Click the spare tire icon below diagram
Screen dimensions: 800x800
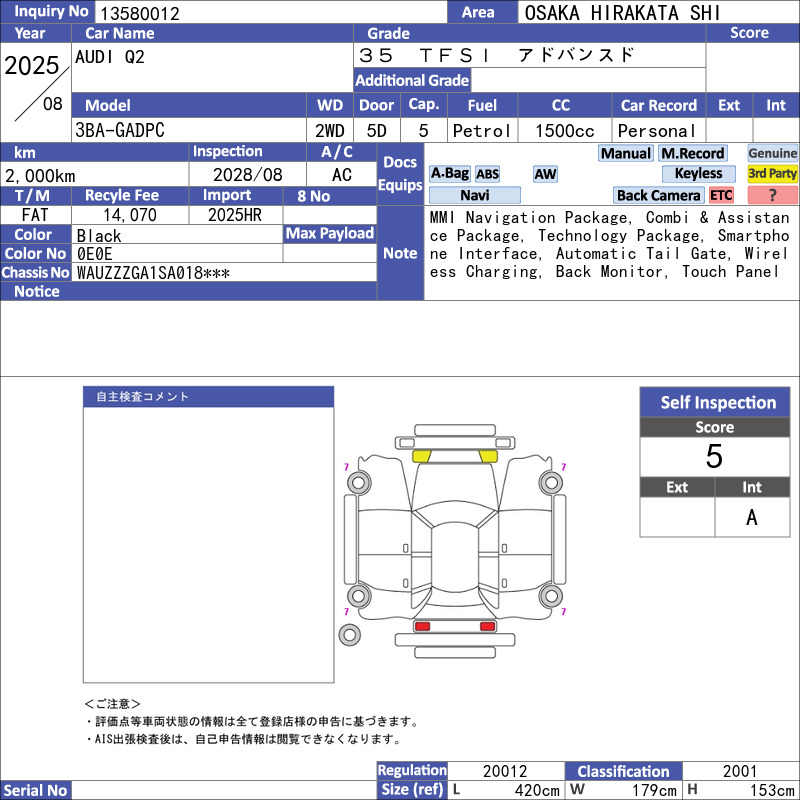[349, 635]
